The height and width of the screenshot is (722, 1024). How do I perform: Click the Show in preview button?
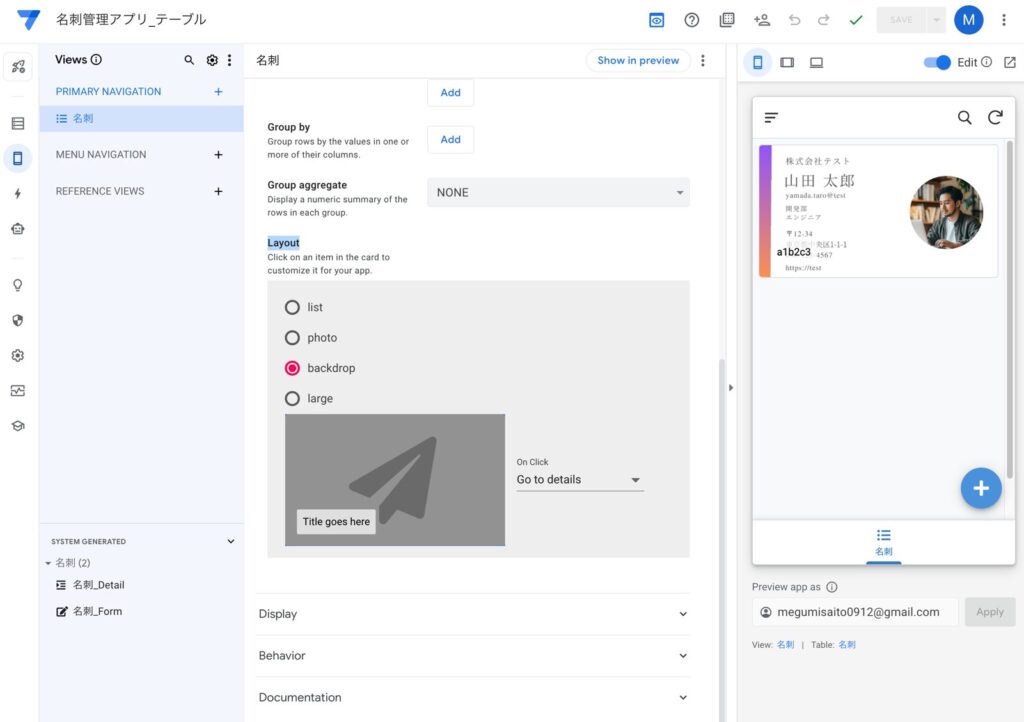tap(638, 60)
